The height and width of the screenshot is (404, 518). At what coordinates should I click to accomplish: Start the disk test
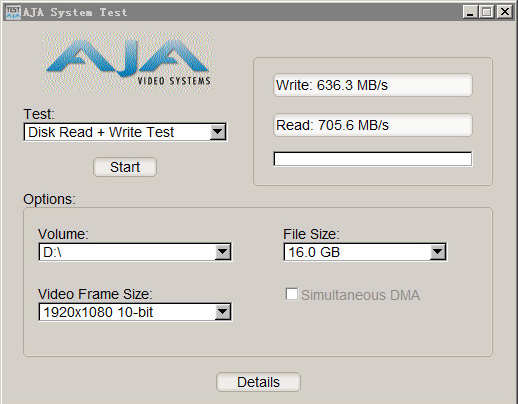(x=125, y=167)
